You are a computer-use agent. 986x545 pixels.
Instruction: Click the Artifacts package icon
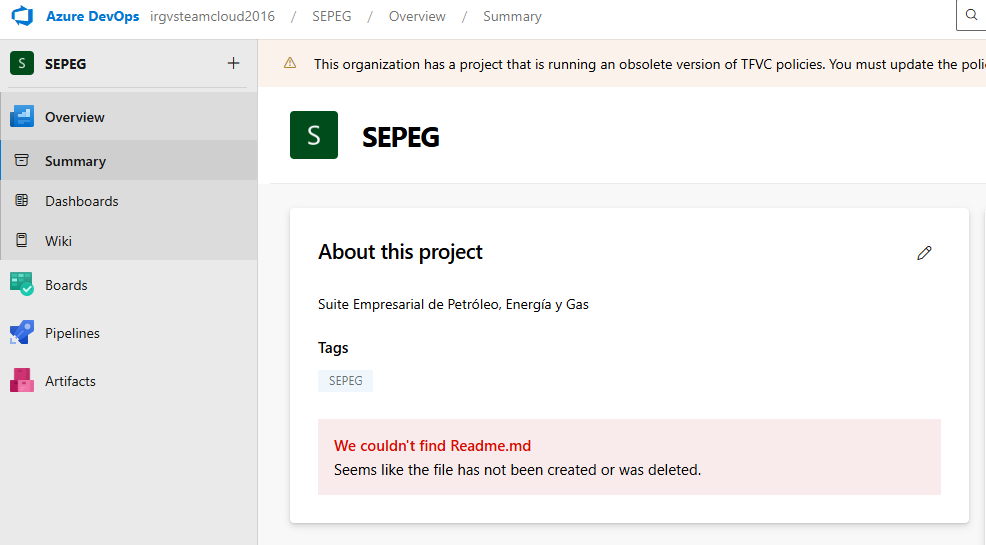point(22,380)
